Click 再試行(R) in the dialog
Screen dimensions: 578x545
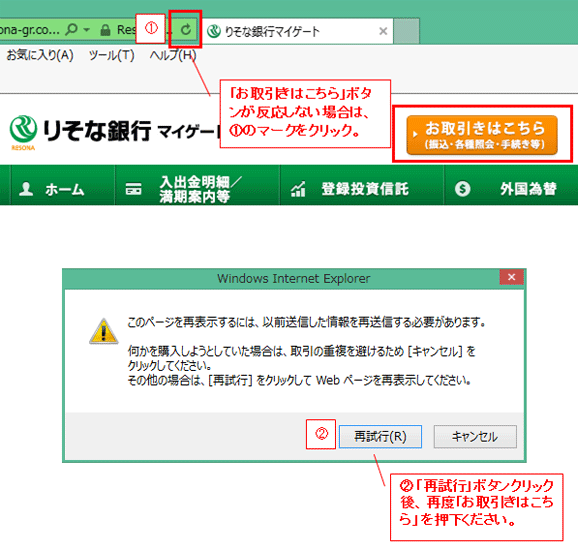(380, 437)
